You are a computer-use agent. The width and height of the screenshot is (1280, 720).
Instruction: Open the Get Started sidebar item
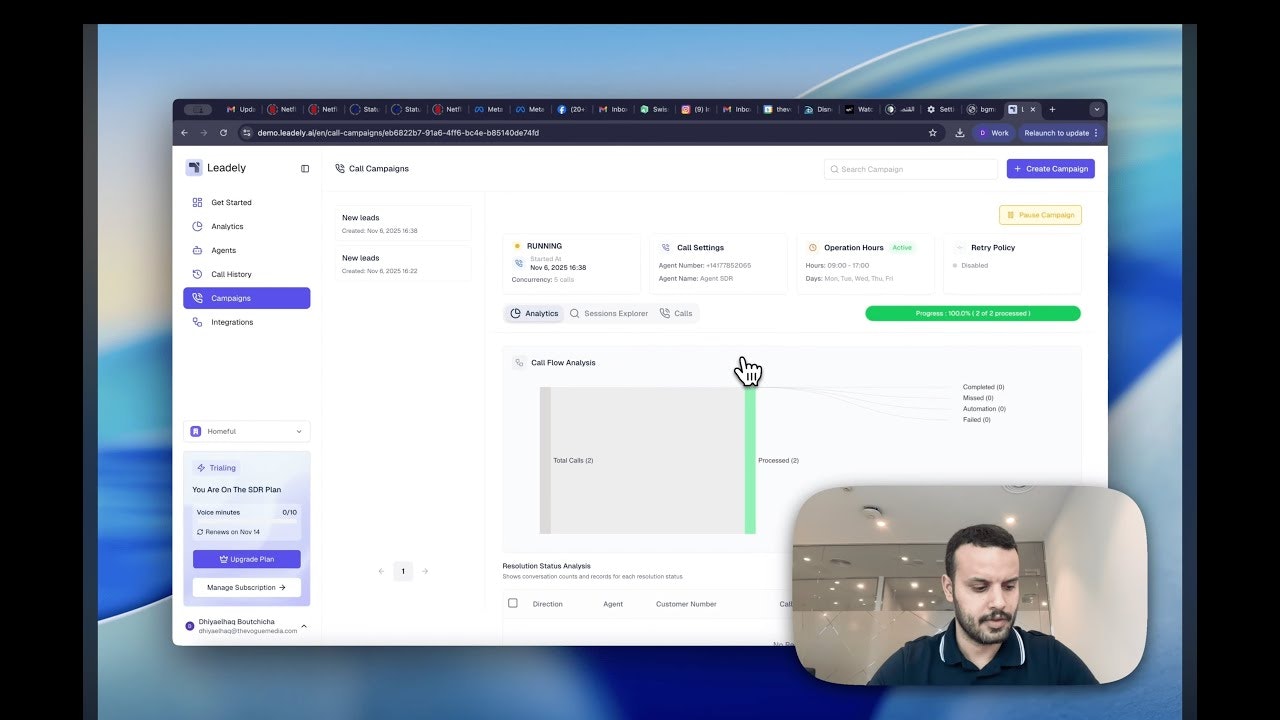click(246, 202)
